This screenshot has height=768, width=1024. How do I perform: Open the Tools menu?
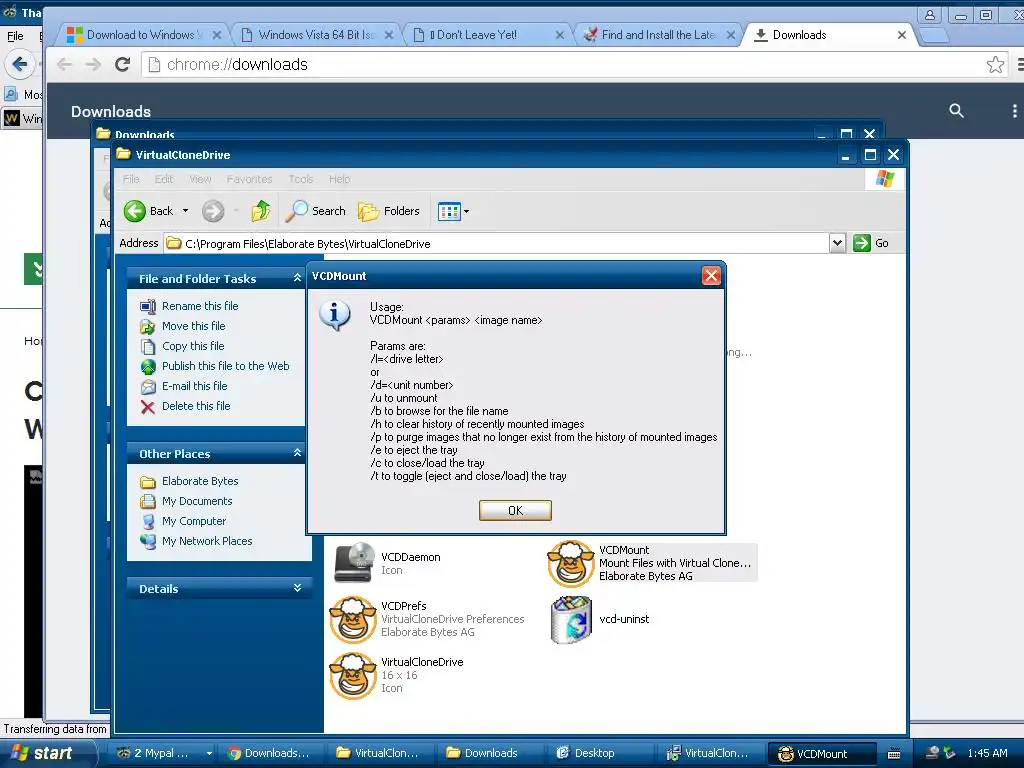301,179
